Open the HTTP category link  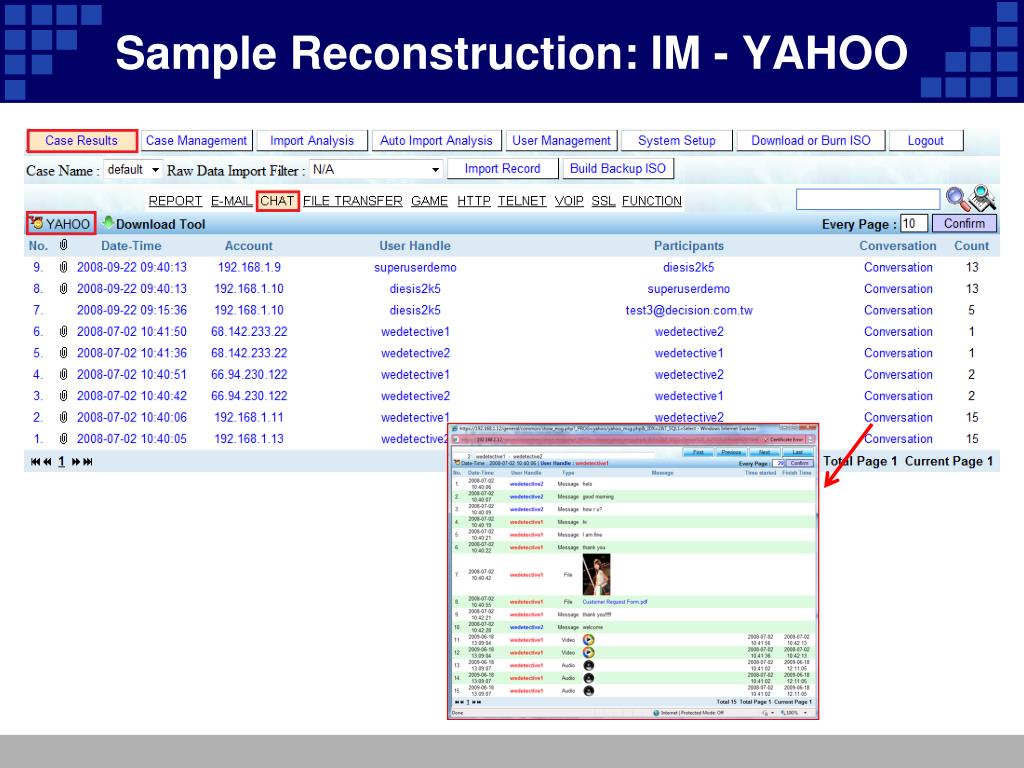(x=473, y=201)
